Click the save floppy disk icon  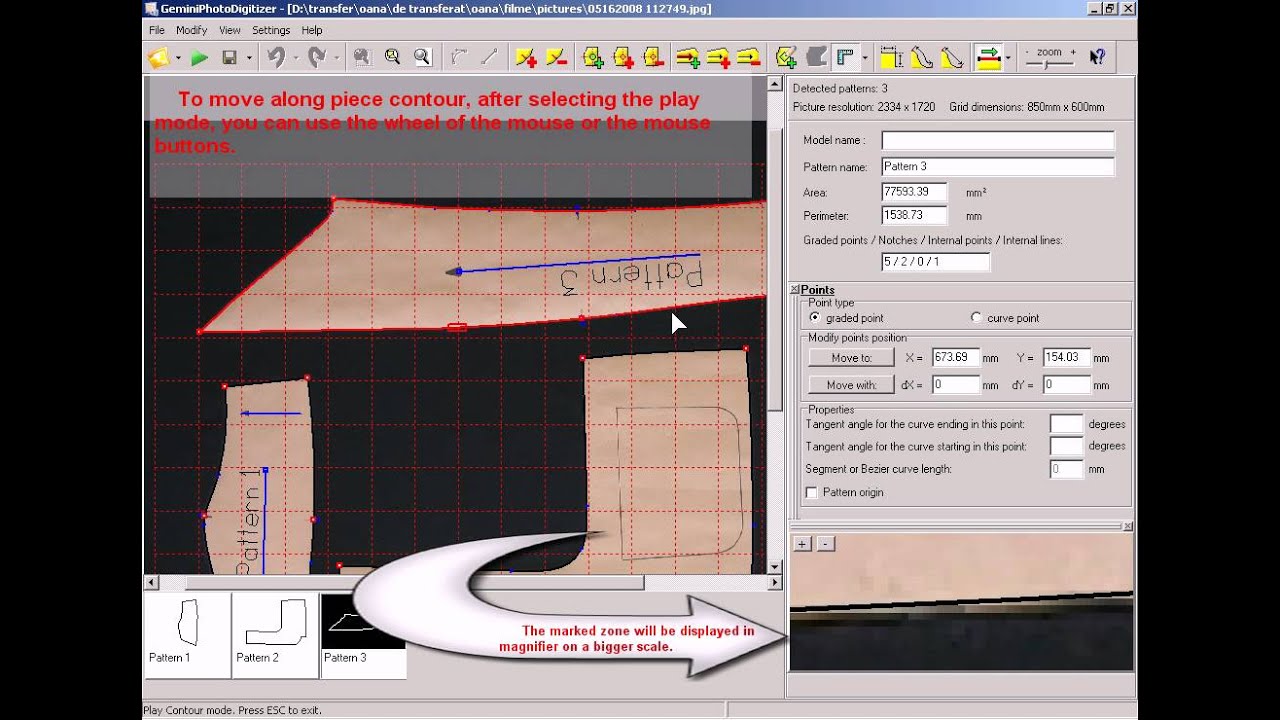[229, 58]
